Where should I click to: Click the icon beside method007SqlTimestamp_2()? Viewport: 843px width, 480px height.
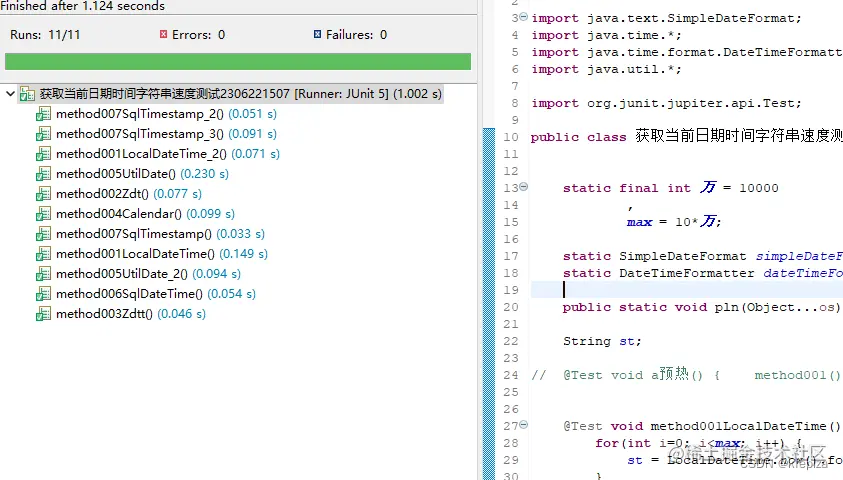click(x=44, y=114)
